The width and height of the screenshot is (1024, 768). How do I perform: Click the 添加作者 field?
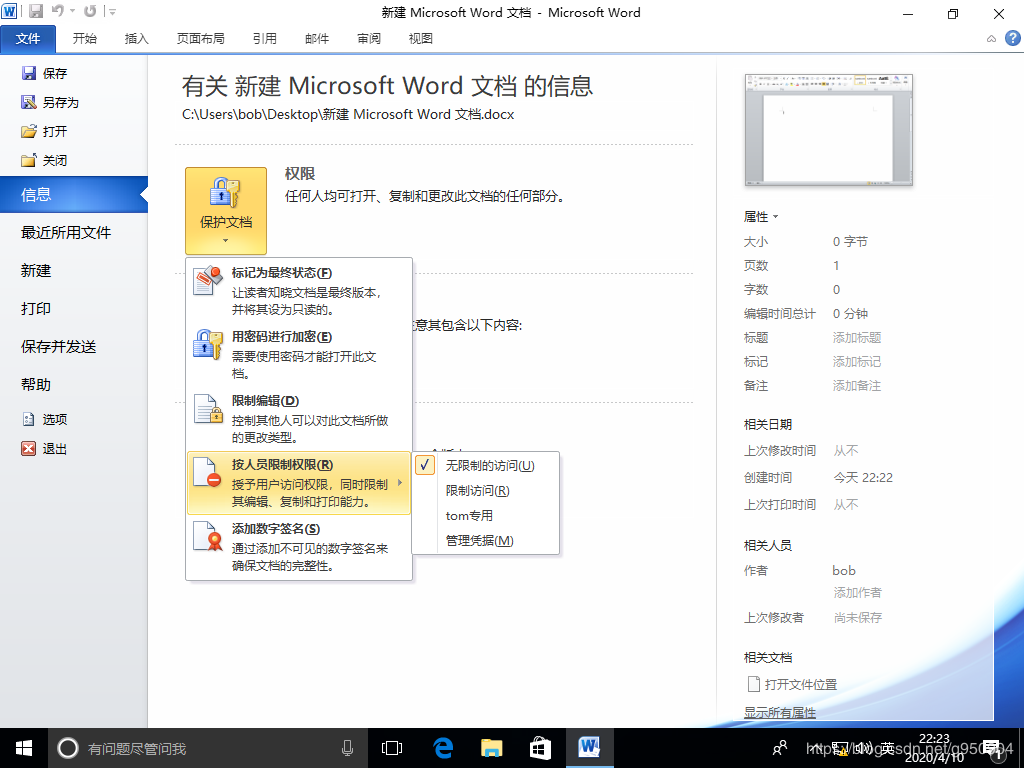tap(857, 592)
